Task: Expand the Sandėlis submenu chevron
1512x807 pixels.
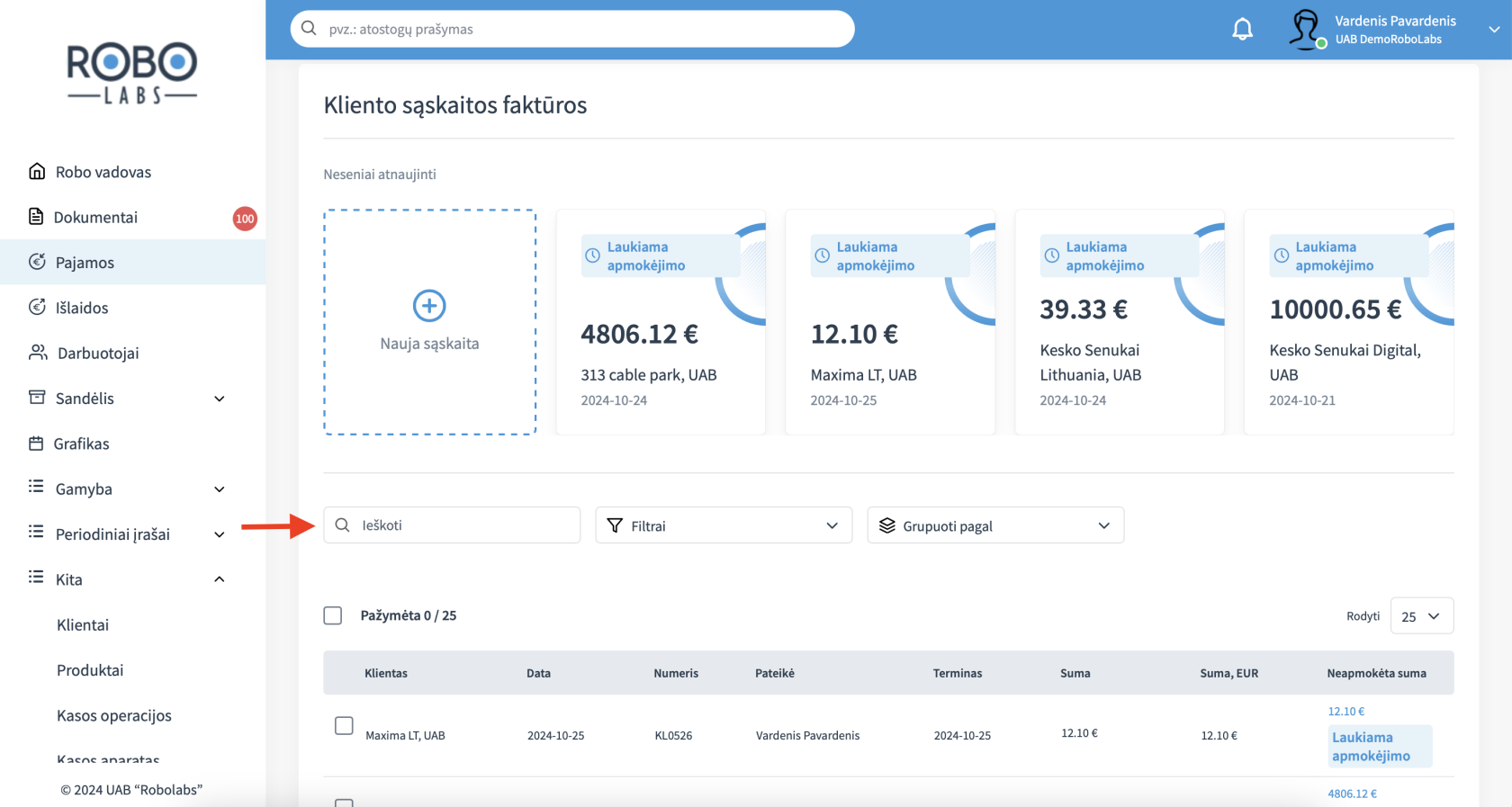Action: pos(220,399)
